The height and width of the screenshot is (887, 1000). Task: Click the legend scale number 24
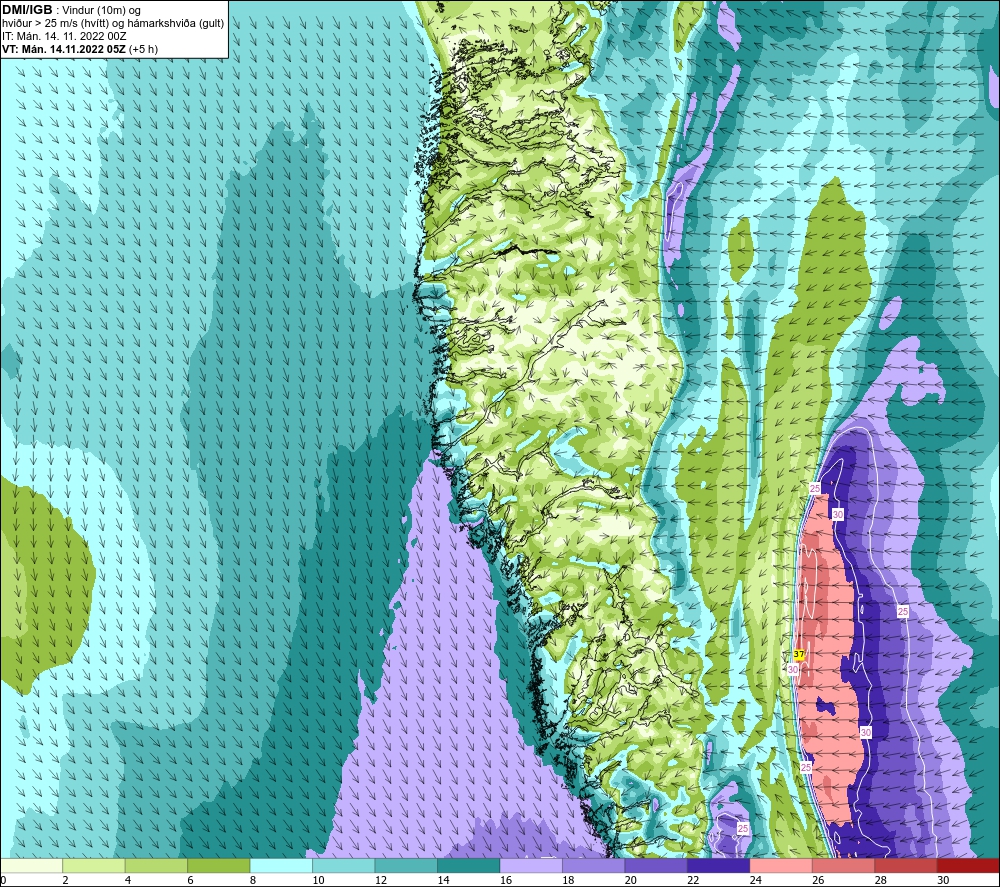pos(756,880)
